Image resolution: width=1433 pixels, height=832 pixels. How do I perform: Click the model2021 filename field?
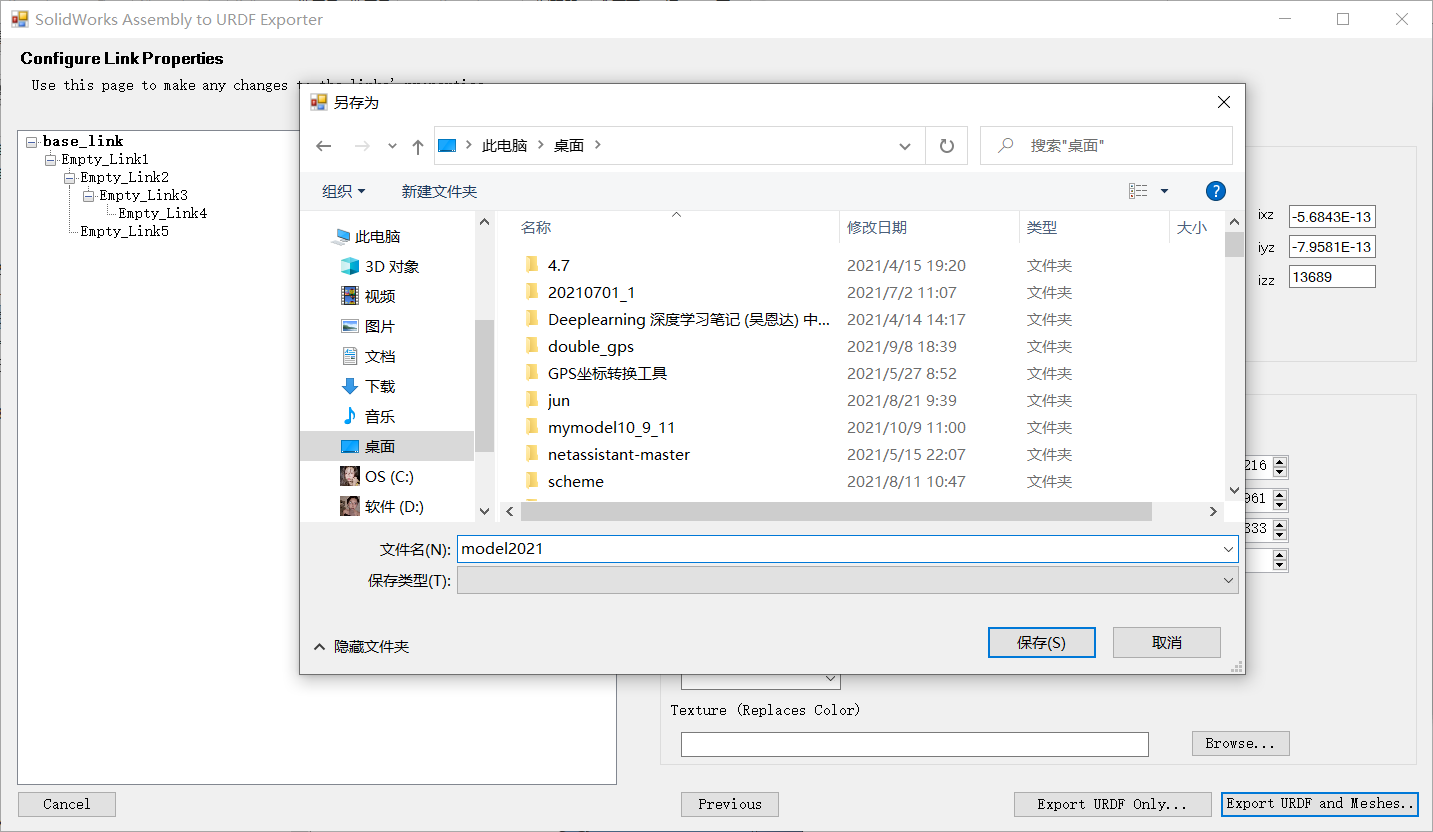point(840,548)
